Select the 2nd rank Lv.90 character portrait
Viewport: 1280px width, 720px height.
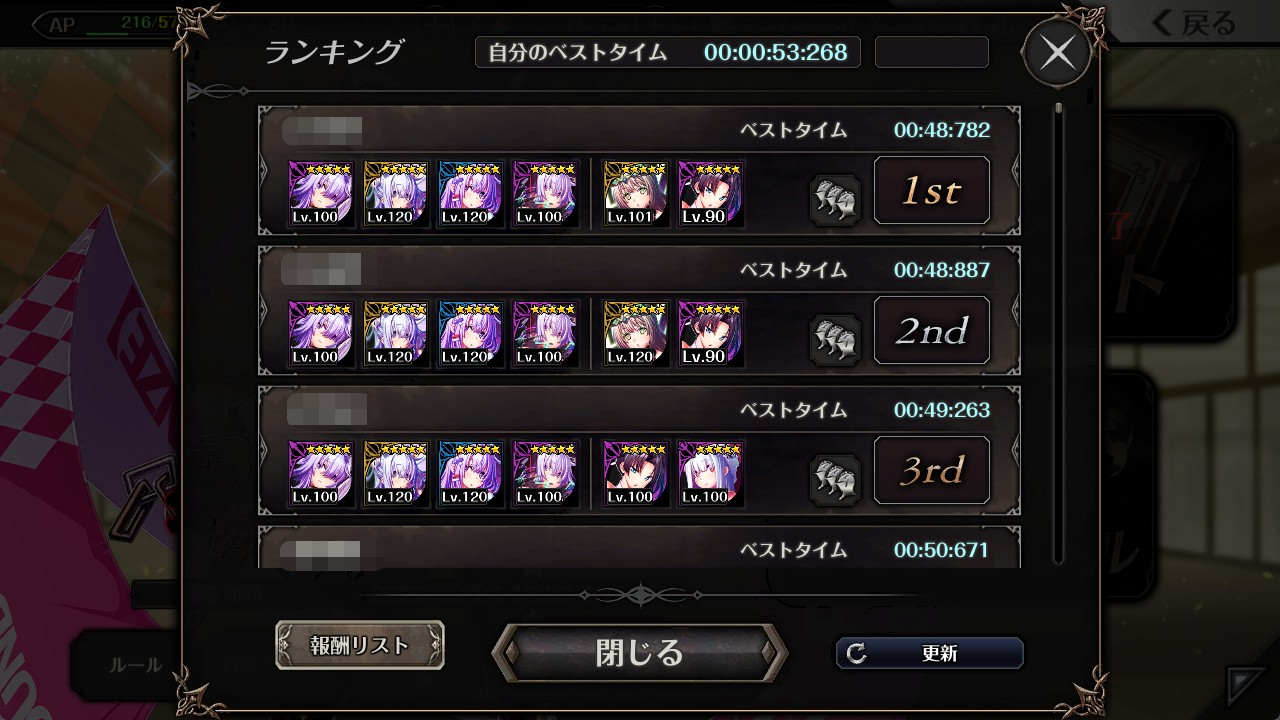coord(711,333)
